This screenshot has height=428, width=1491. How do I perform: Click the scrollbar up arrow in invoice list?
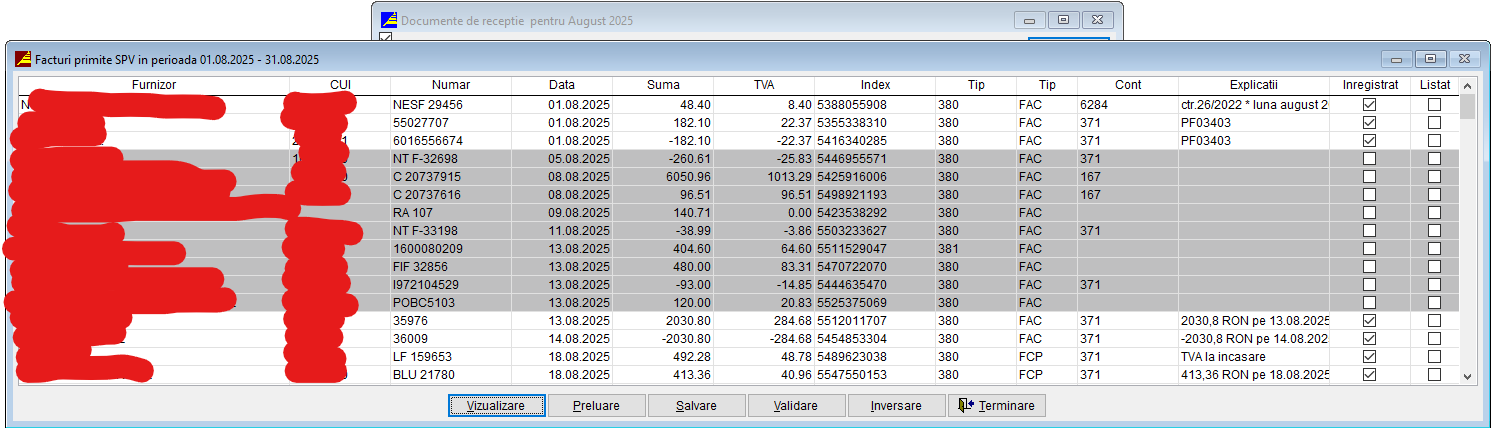pyautogui.click(x=1468, y=86)
